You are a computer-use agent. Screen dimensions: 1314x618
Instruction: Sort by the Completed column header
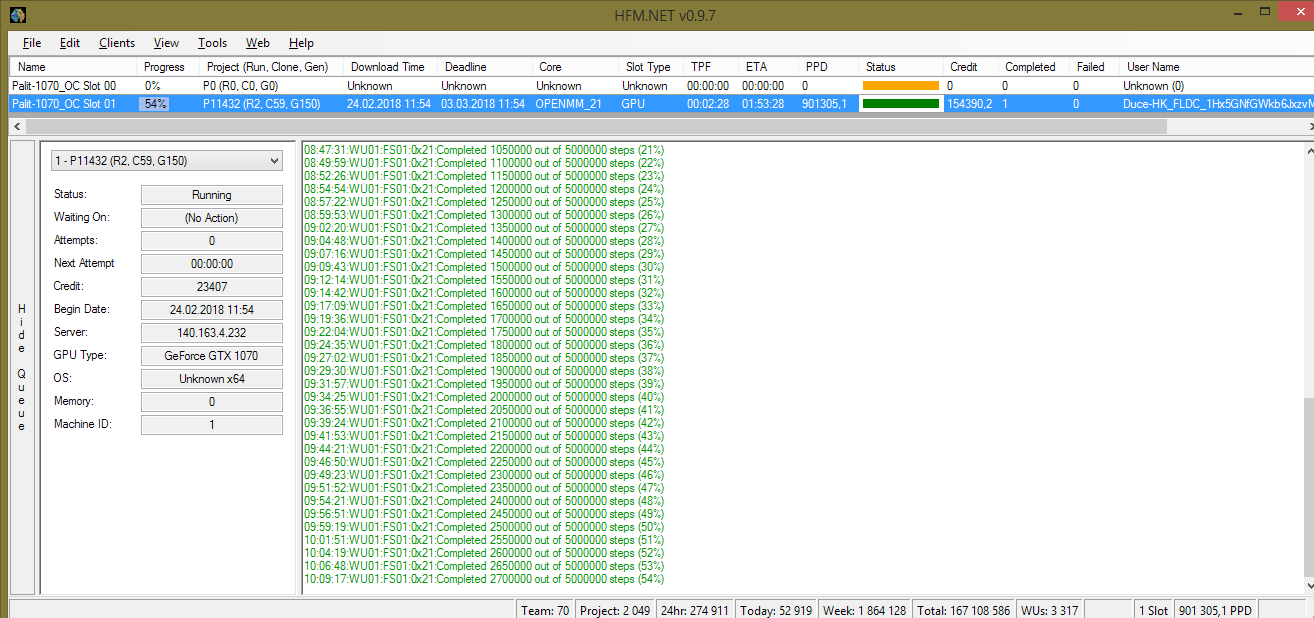pos(1035,67)
